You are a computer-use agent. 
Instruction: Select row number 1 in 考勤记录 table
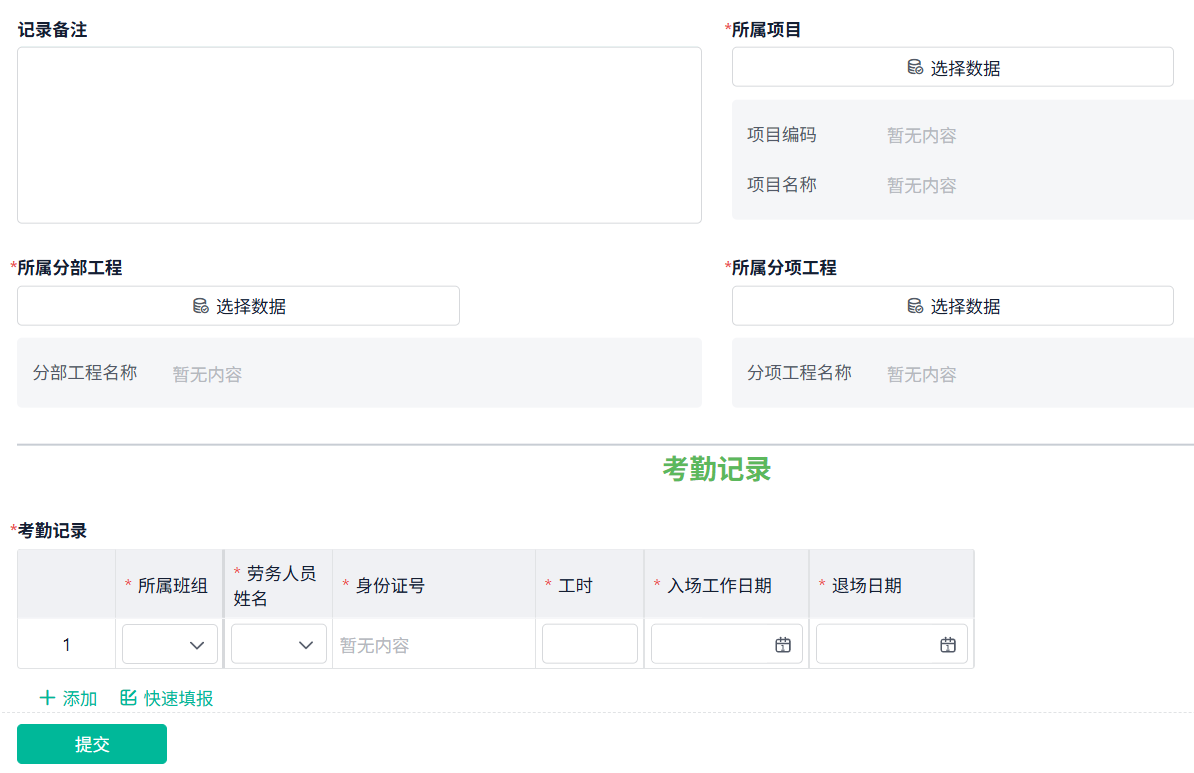coord(67,645)
